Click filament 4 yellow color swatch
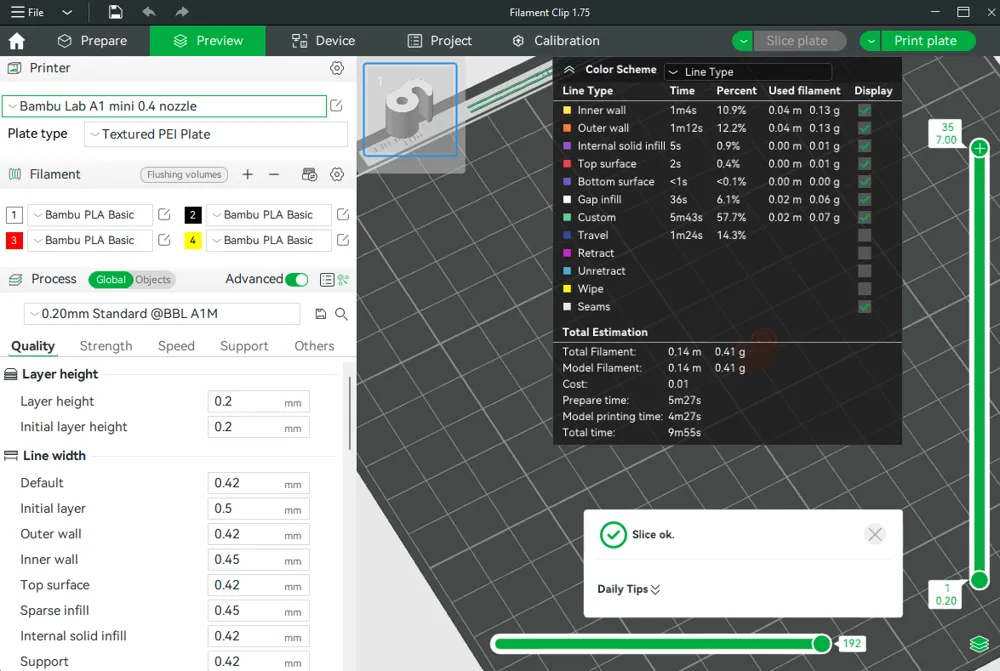Screen dimensions: 1000x671 [193, 240]
